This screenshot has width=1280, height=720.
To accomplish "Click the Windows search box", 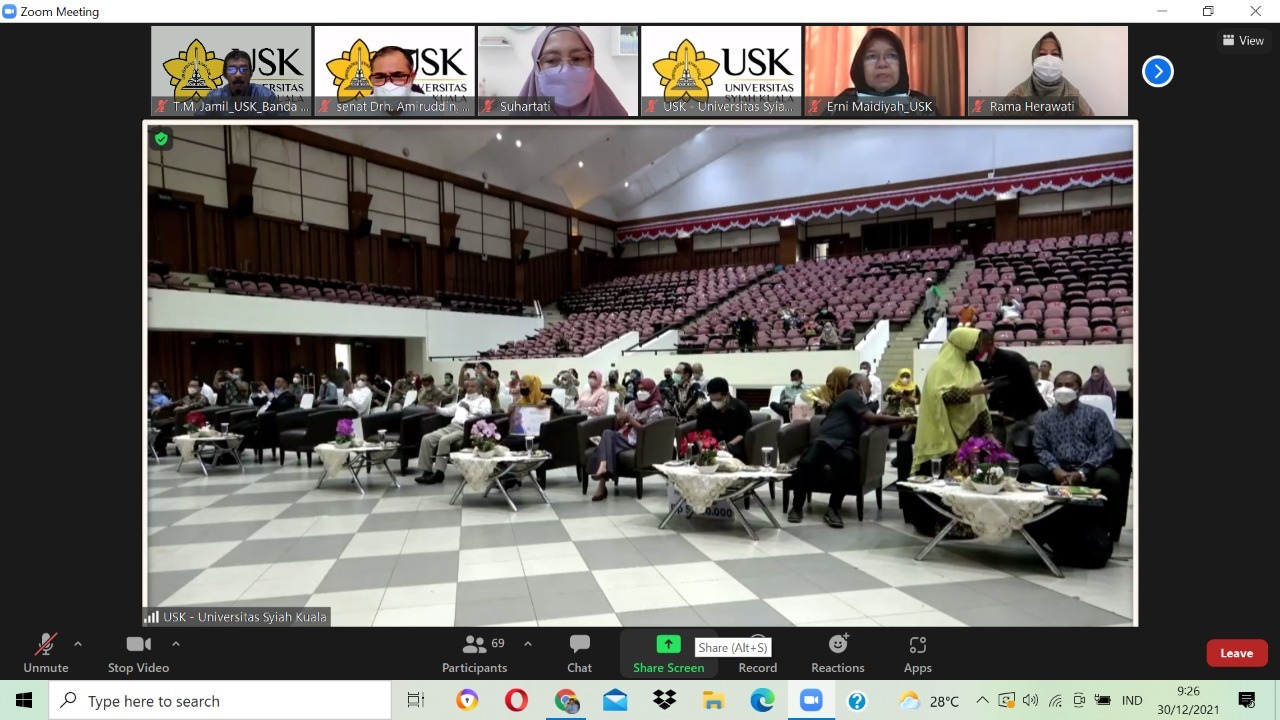I will 220,701.
